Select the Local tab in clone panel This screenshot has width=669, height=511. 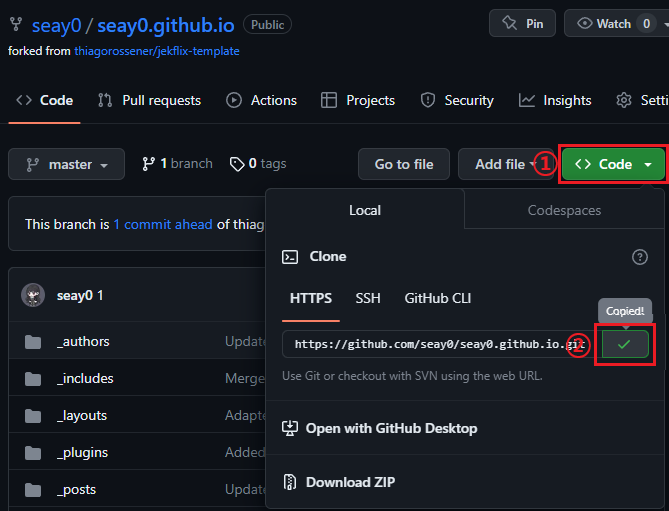point(365,210)
